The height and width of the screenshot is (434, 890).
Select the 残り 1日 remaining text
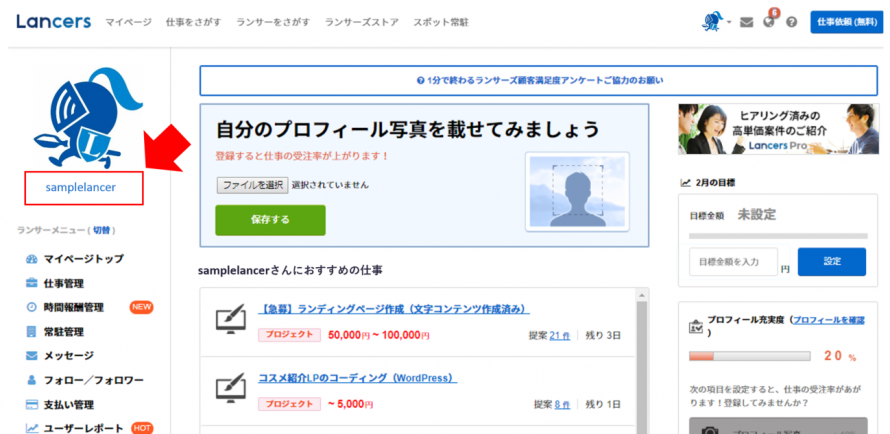(x=603, y=404)
